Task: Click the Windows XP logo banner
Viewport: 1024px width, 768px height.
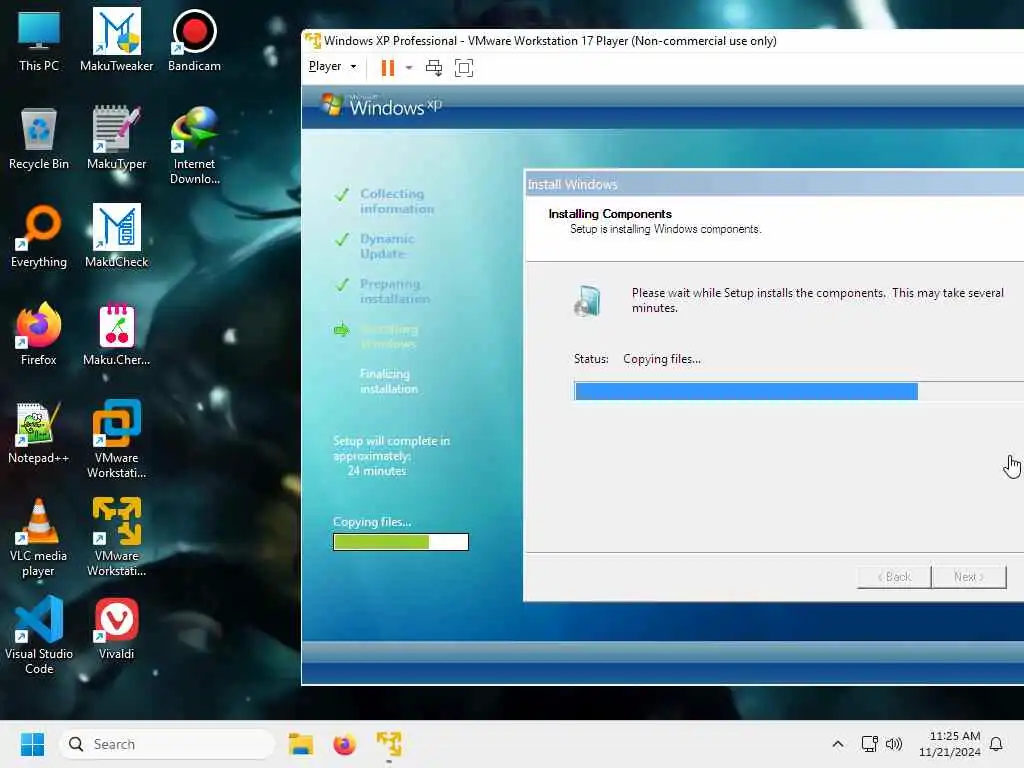Action: [x=382, y=105]
